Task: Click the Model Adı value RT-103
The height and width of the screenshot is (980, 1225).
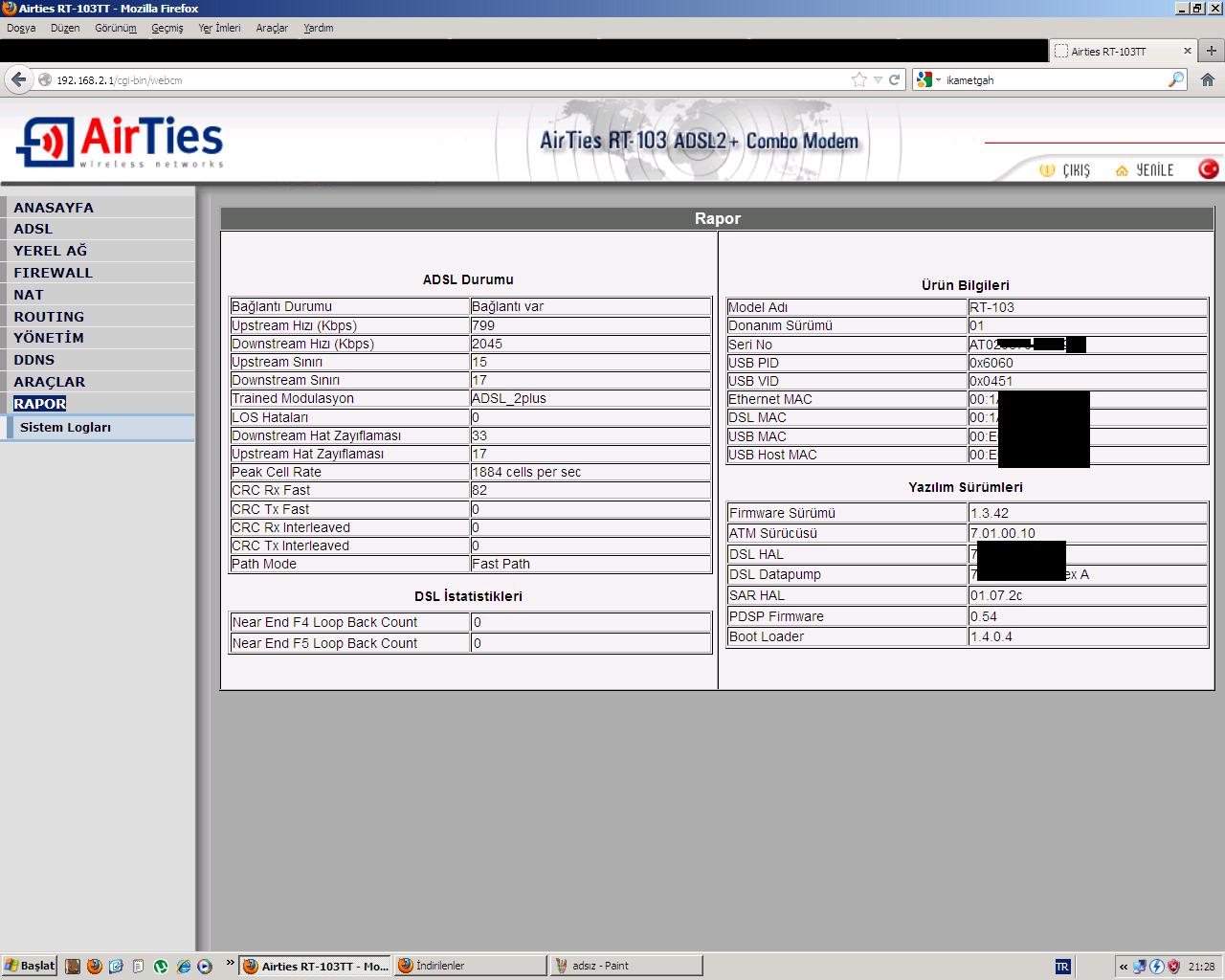Action: pyautogui.click(x=1087, y=307)
